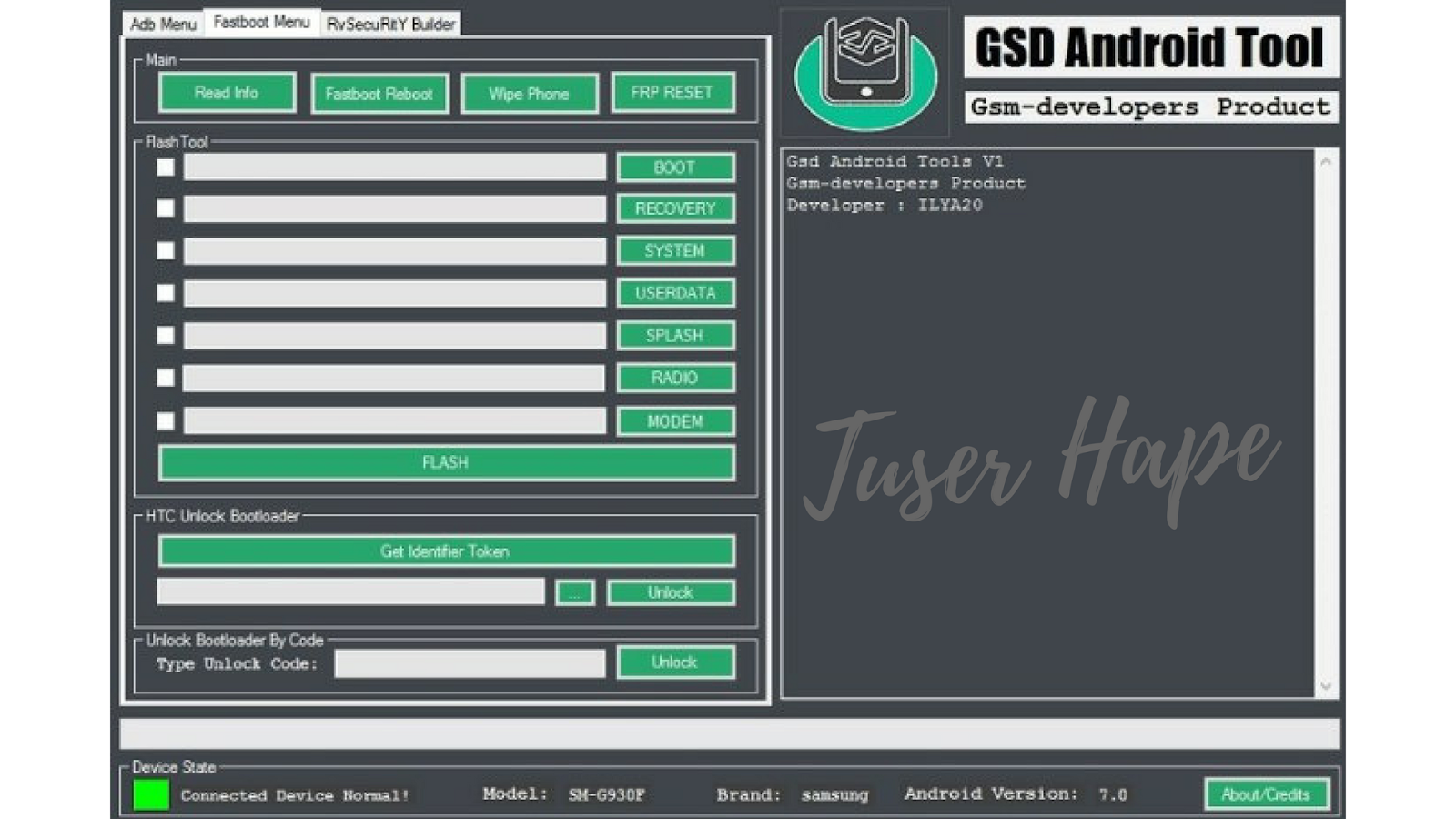
Task: Select the Fastboot Menu tab
Action: tap(261, 23)
